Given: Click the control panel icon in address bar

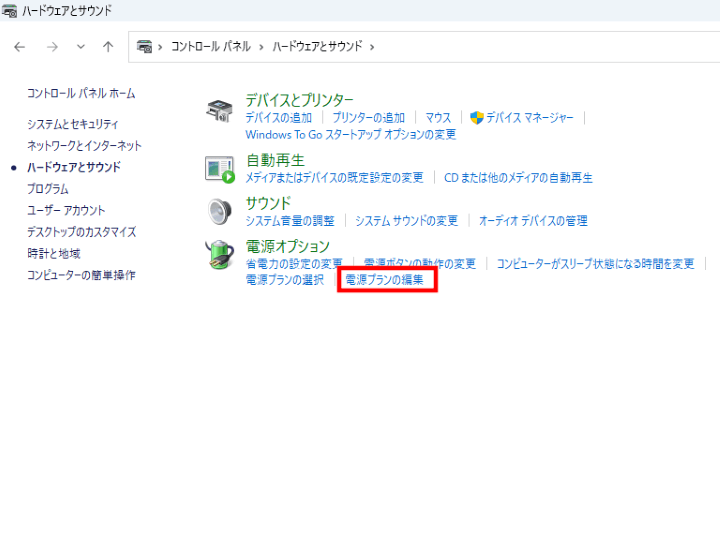Looking at the screenshot, I should point(145,46).
